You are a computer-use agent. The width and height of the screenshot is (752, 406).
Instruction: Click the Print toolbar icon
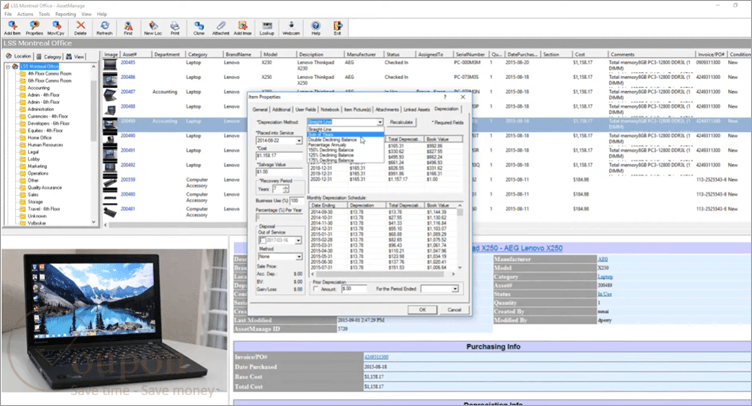pos(175,28)
